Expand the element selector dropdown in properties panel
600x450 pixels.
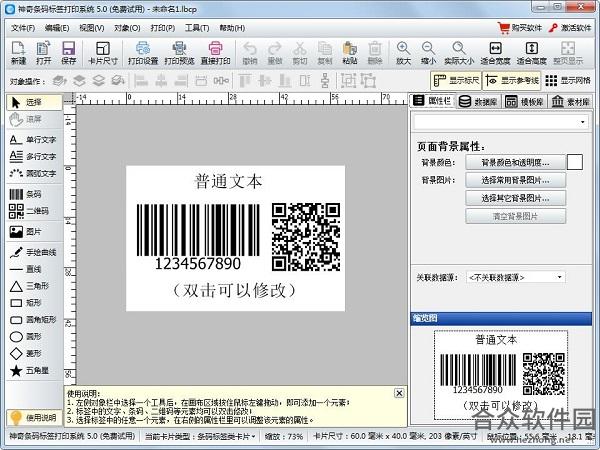pyautogui.click(x=582, y=122)
